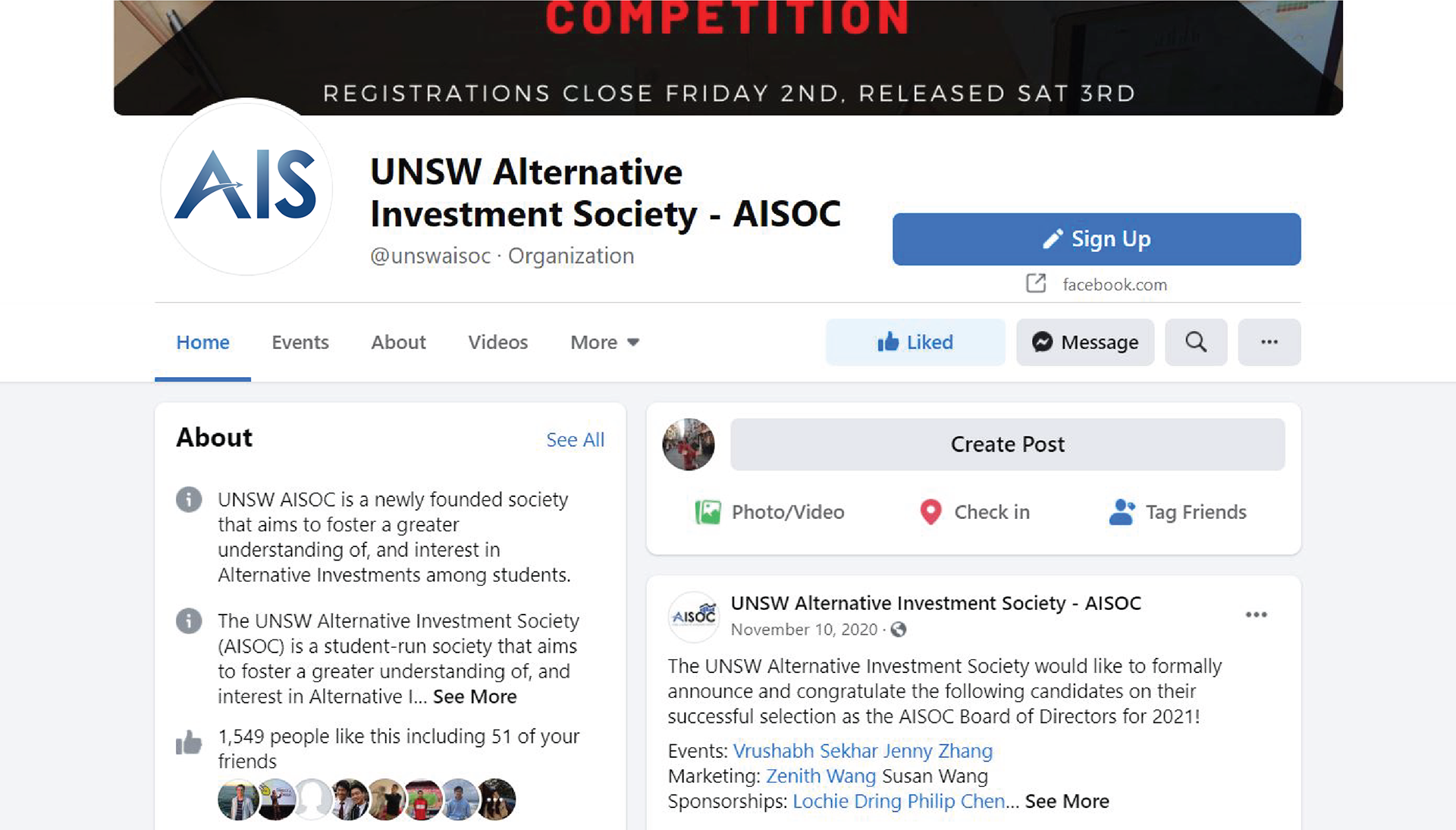Open the post's three-dot options menu
This screenshot has height=830, width=1456.
point(1257,615)
